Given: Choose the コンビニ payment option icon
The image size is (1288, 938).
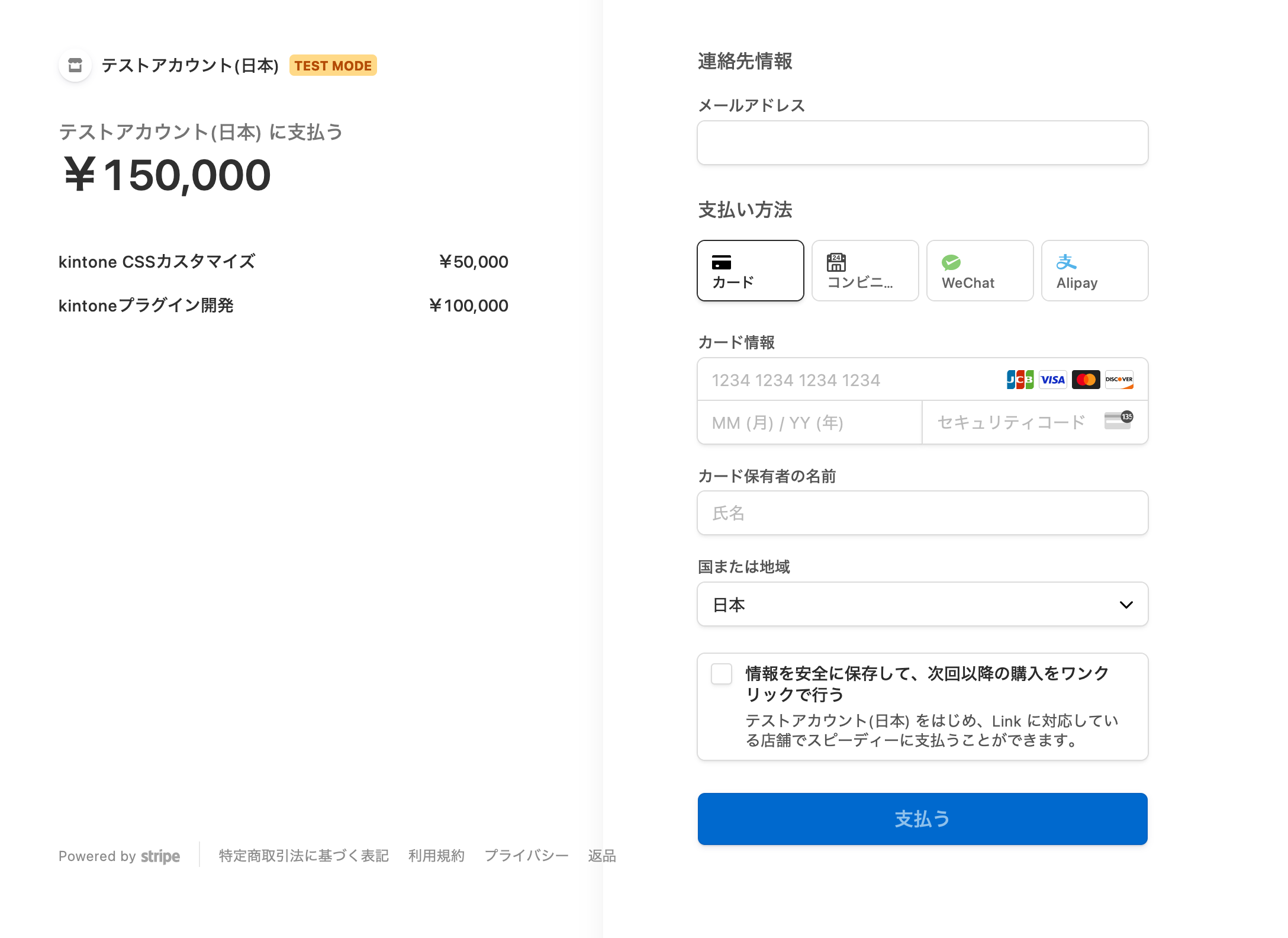Looking at the screenshot, I should click(x=836, y=262).
